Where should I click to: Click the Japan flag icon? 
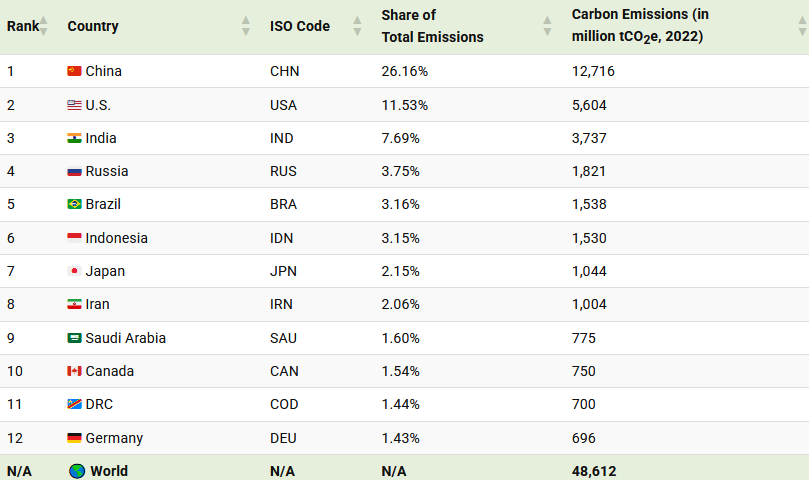[x=74, y=271]
